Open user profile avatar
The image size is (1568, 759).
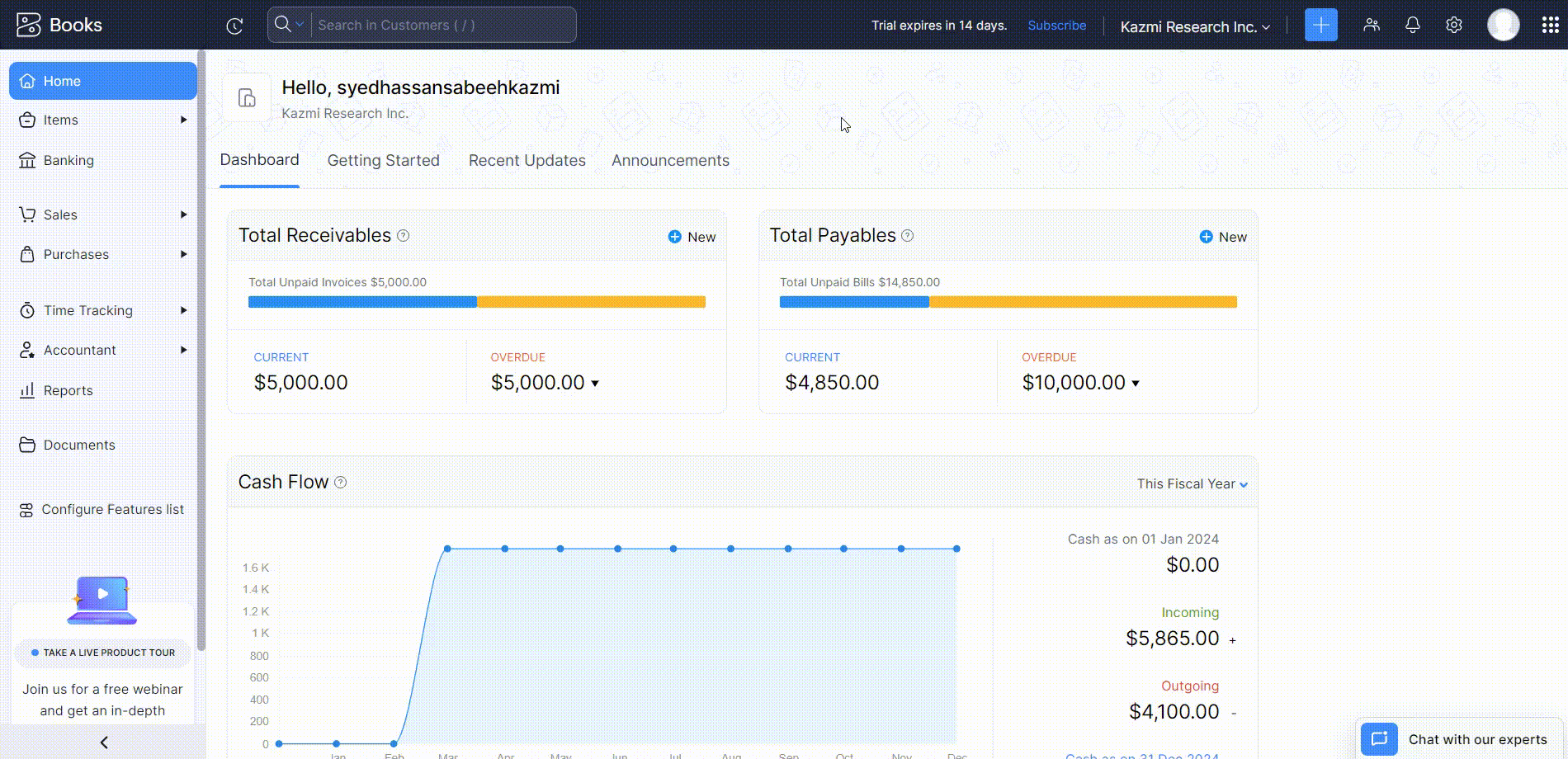point(1504,25)
